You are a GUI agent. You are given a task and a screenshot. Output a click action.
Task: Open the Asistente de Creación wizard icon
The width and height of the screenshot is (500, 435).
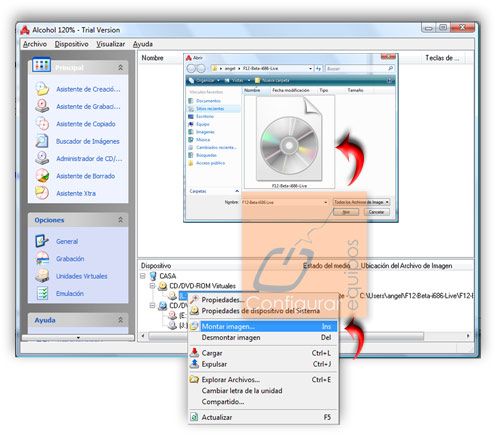42,89
